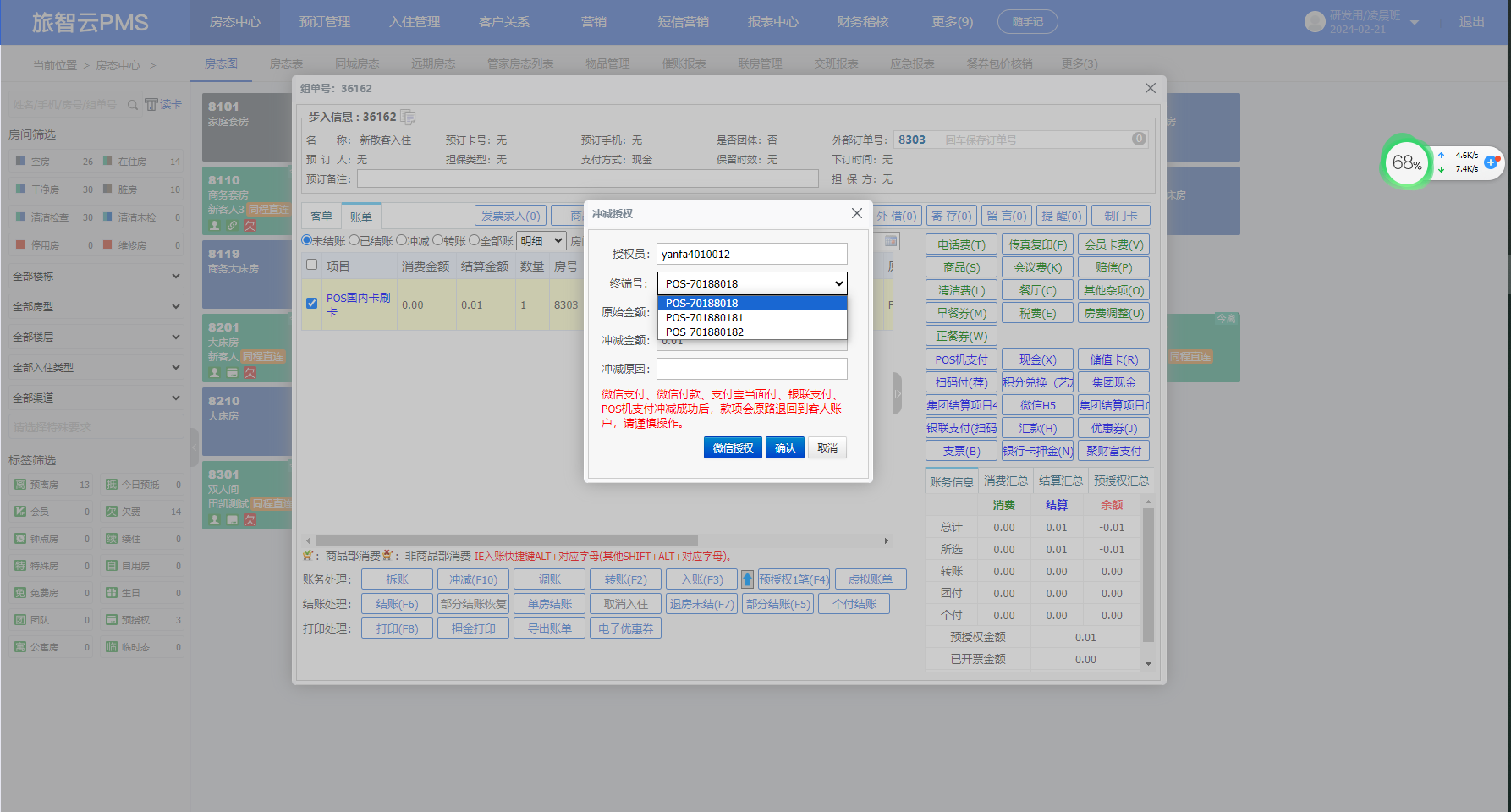Click the 公寓房 tag filter icon

(x=20, y=647)
